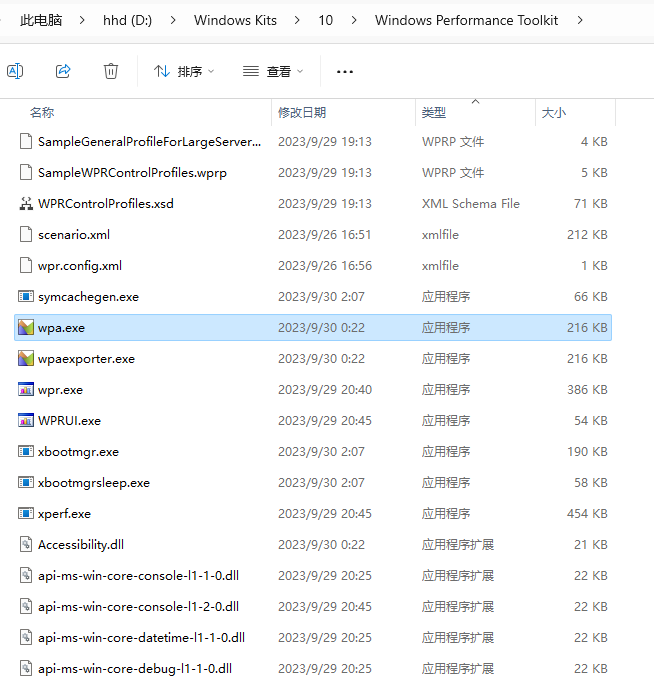Click the Rename toolbar icon

15,71
